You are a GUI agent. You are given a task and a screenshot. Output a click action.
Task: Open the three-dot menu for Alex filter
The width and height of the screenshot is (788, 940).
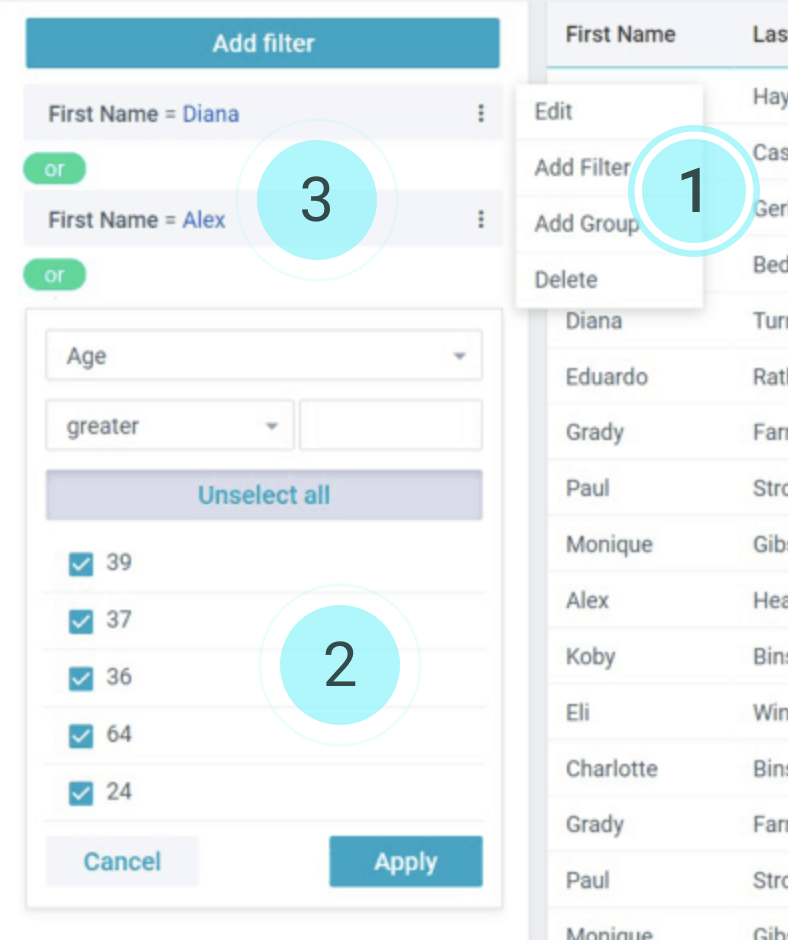tap(481, 219)
